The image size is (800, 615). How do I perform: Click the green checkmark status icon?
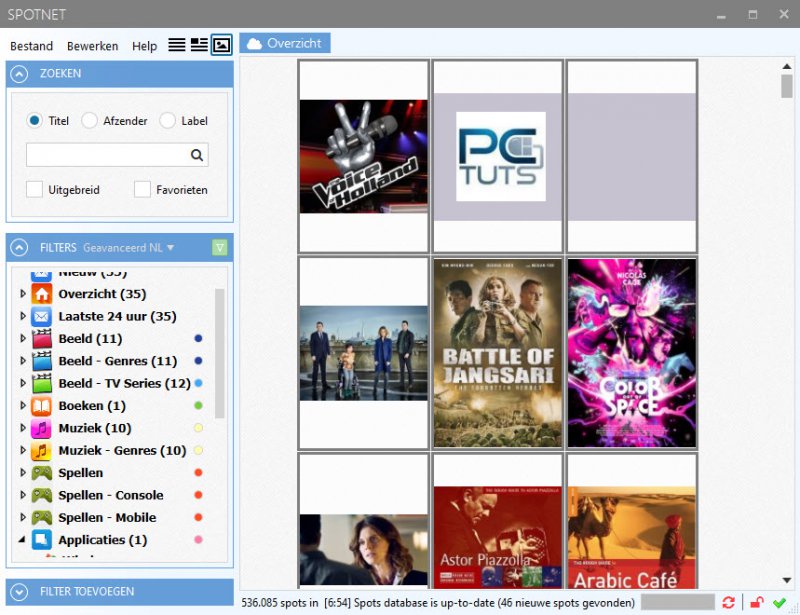779,602
